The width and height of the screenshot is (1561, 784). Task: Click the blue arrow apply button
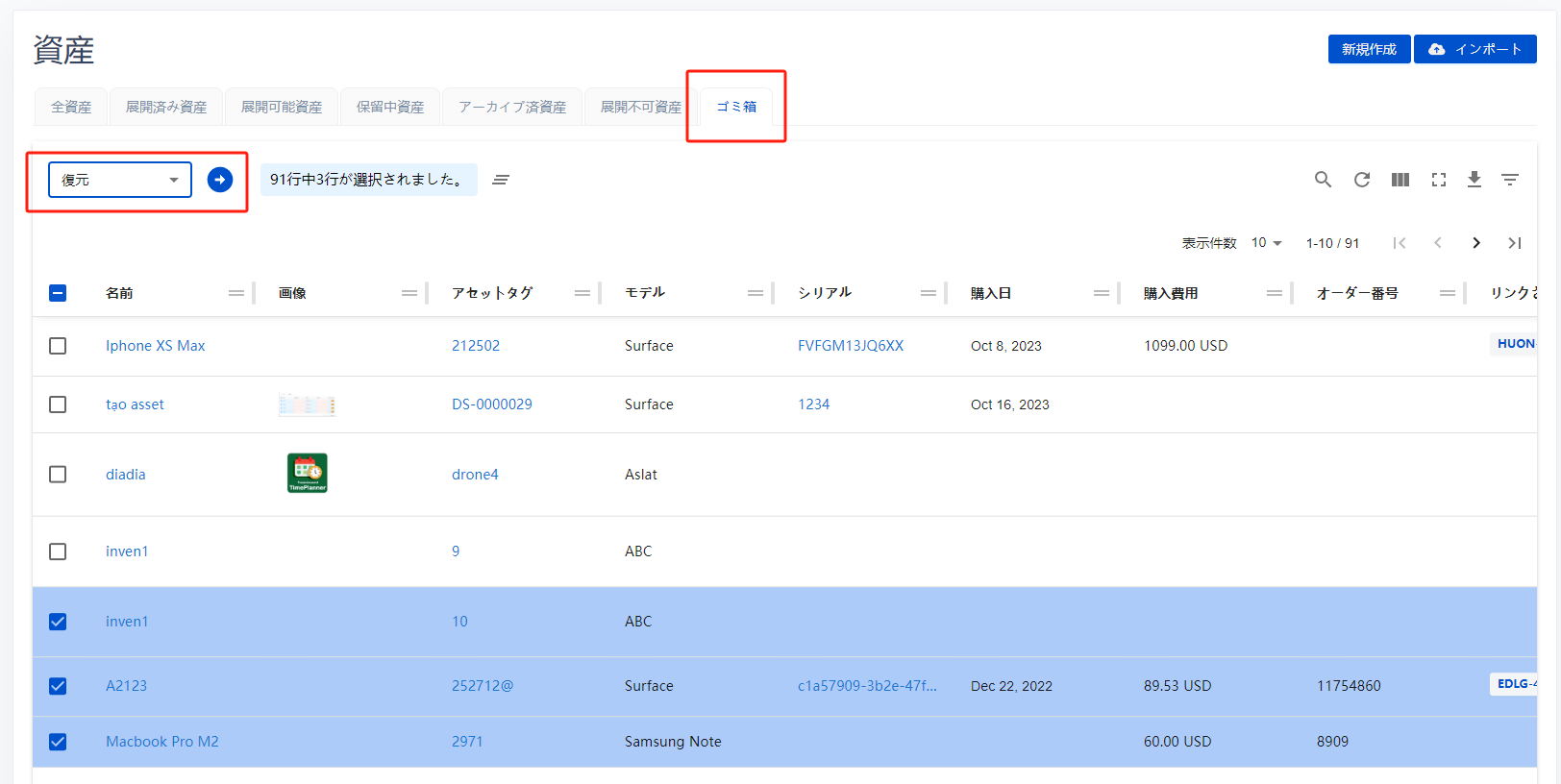220,180
